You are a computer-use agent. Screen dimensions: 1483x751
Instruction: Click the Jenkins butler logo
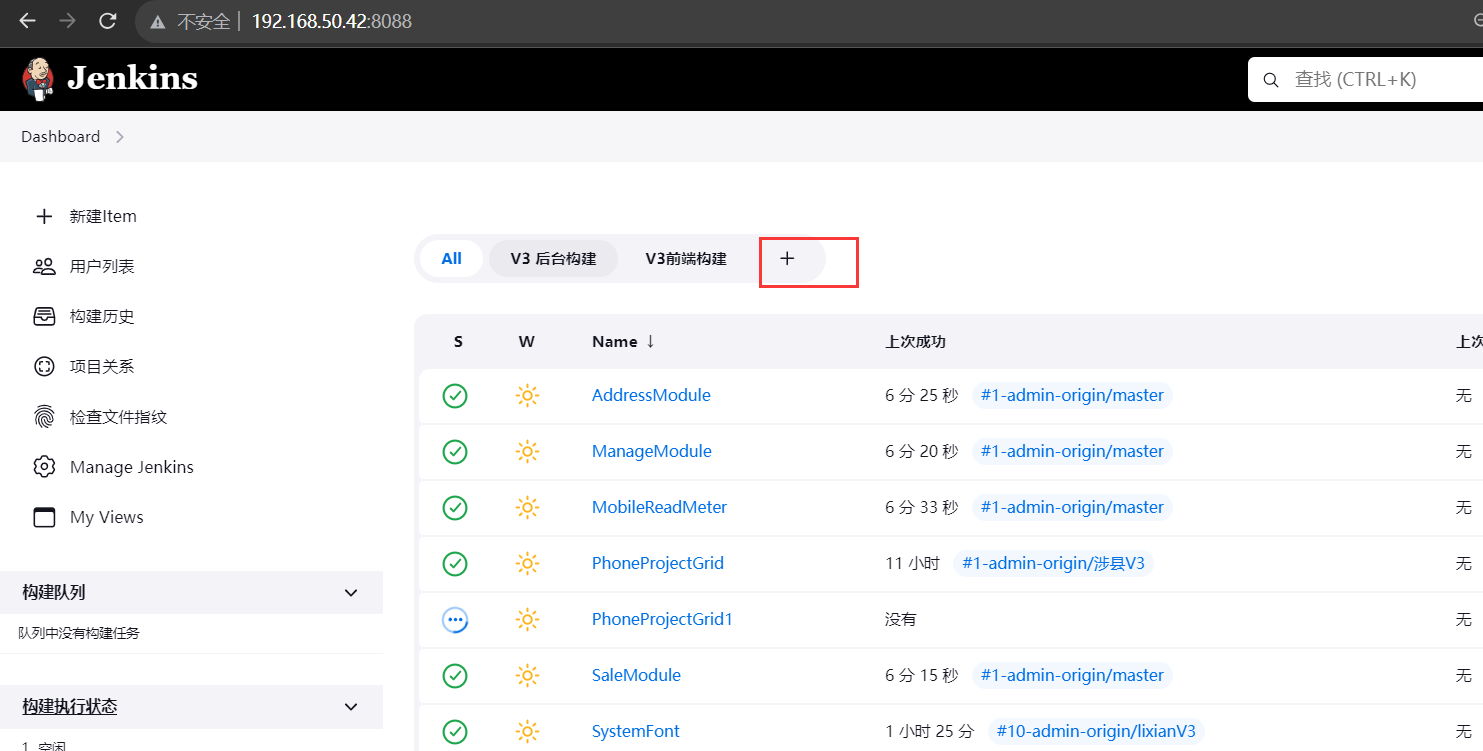[38, 79]
